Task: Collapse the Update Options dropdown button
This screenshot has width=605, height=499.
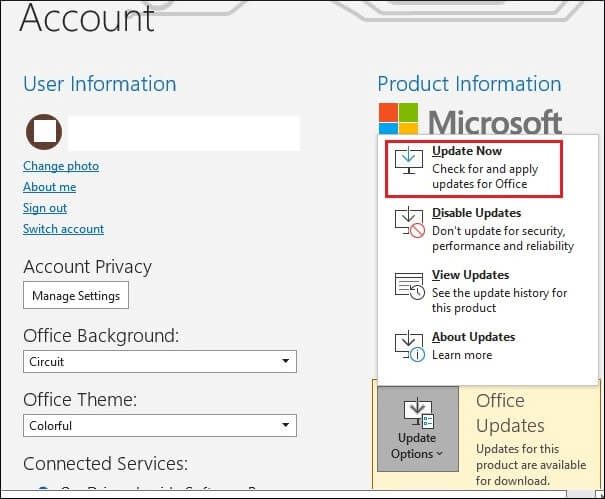Action: coord(418,428)
